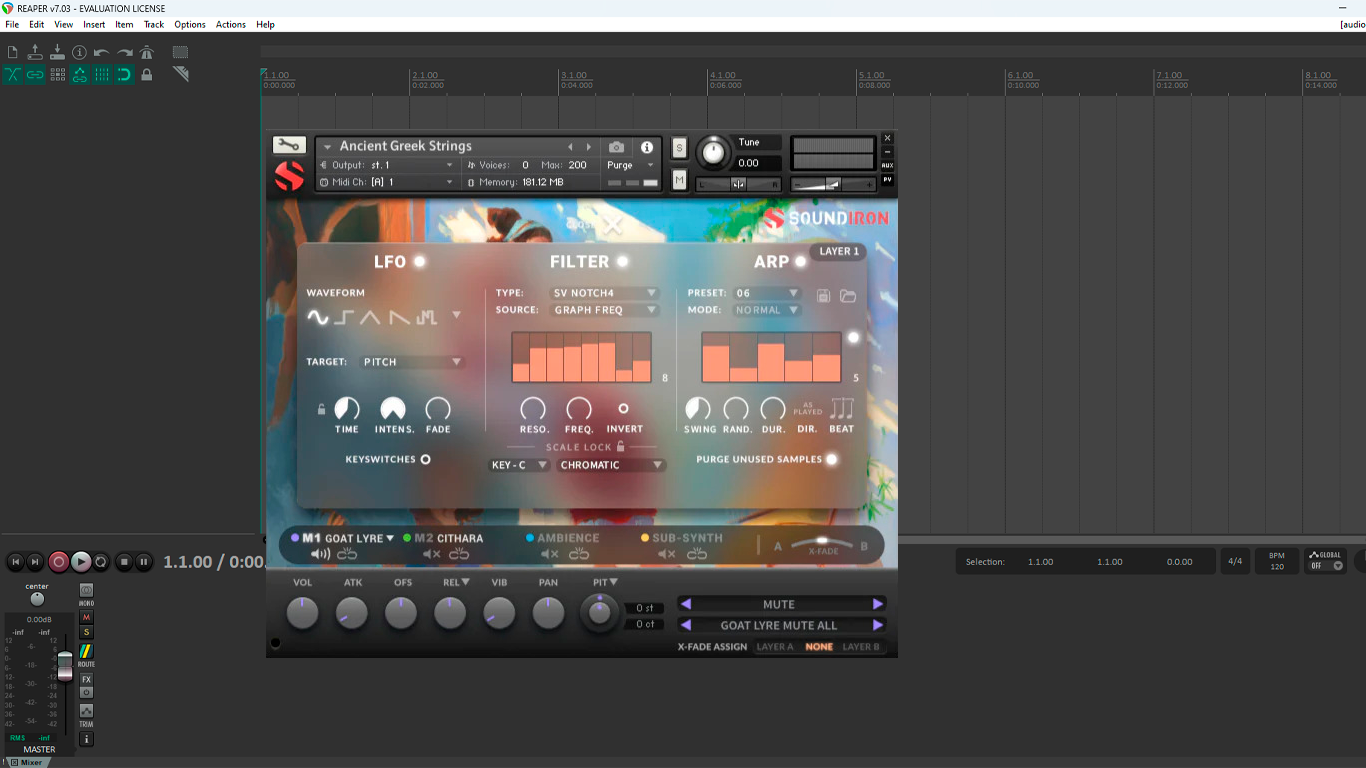Click the LFO TIME knob
The height and width of the screenshot is (768, 1366).
[347, 408]
